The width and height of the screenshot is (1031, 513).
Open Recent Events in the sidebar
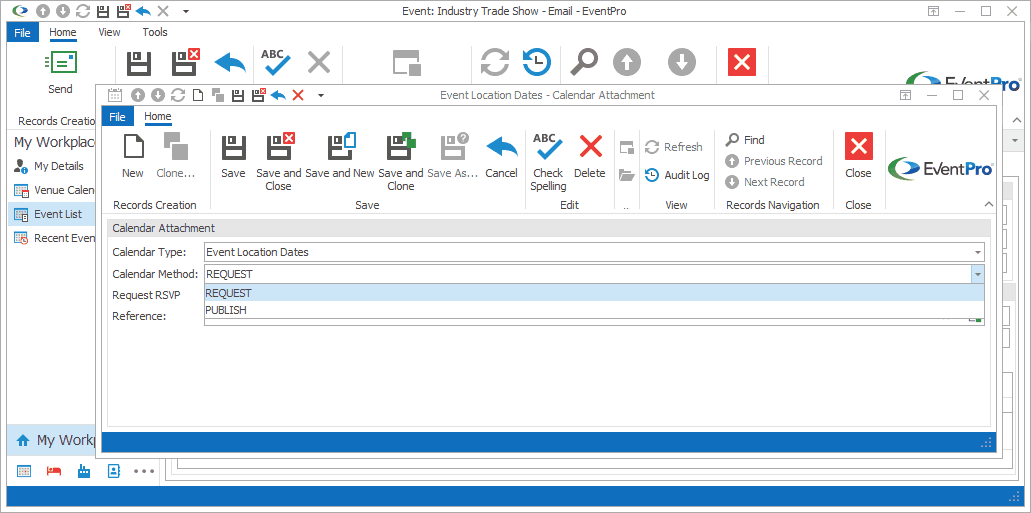click(51, 238)
